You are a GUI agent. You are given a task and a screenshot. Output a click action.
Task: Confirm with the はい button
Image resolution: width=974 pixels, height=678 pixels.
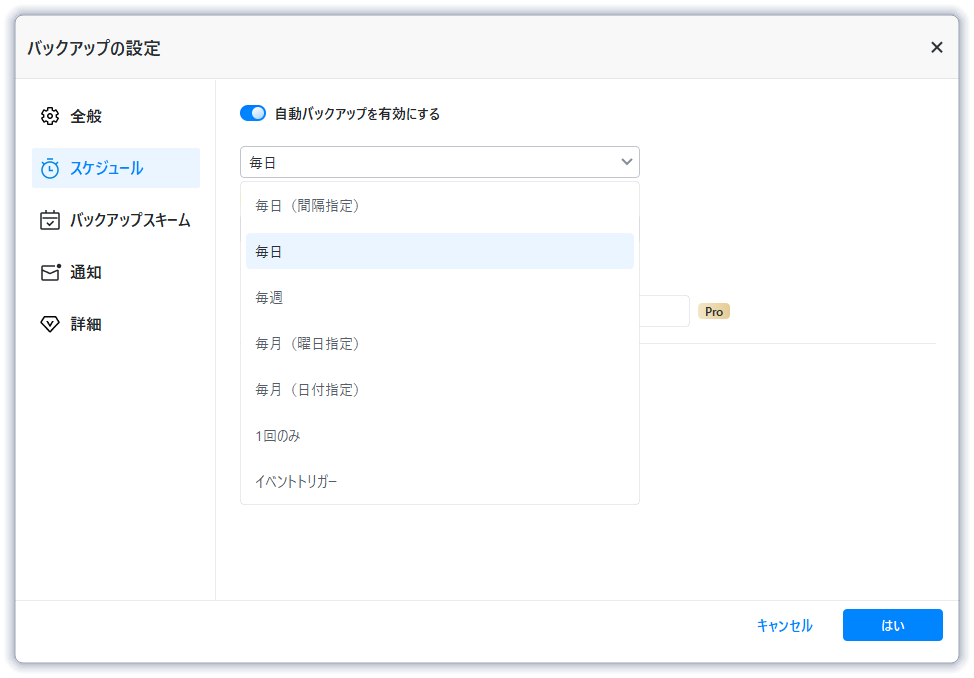[892, 625]
